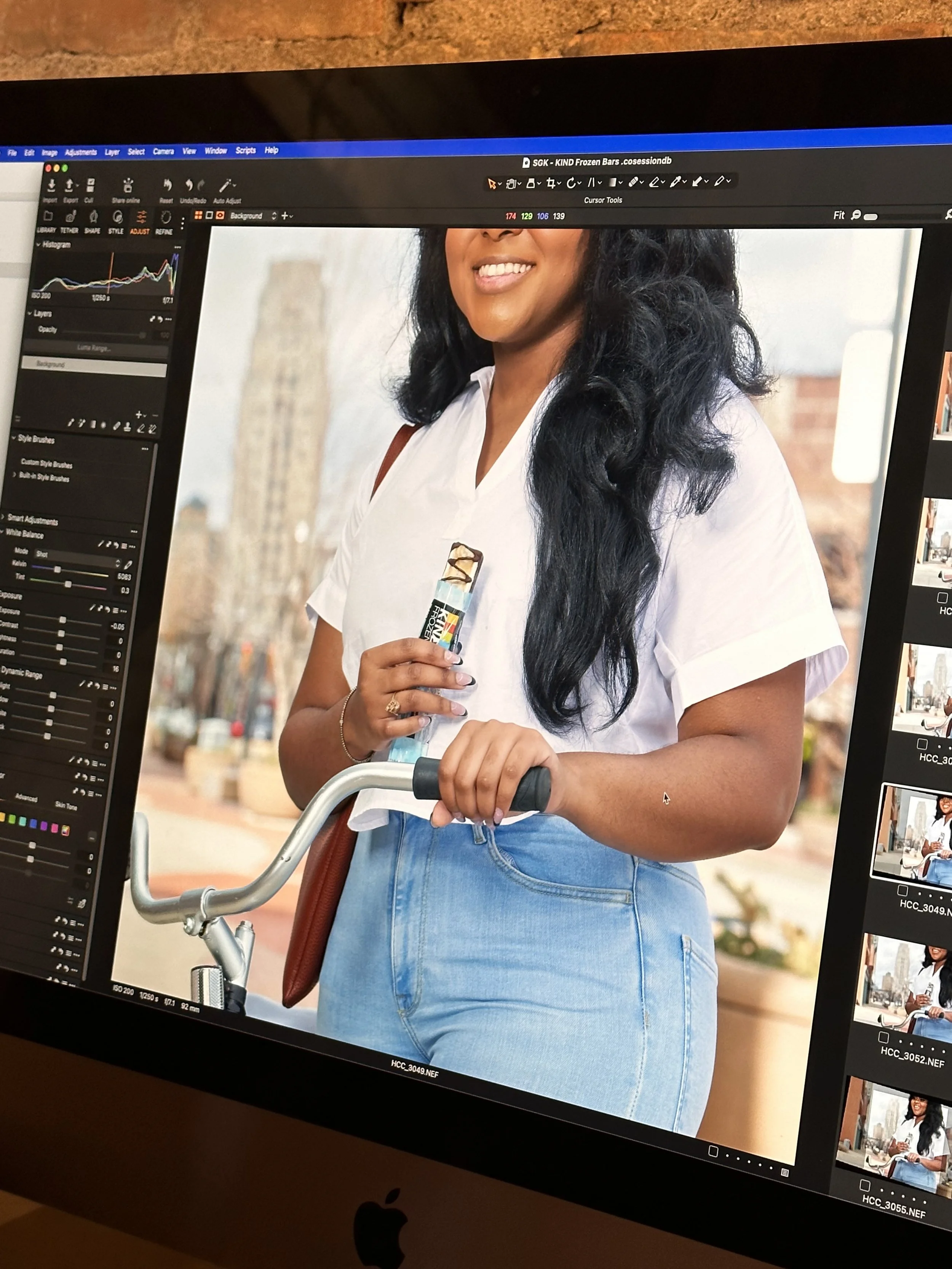Expand Built-in Style Brushes
The image size is (952, 1269).
pyautogui.click(x=15, y=474)
